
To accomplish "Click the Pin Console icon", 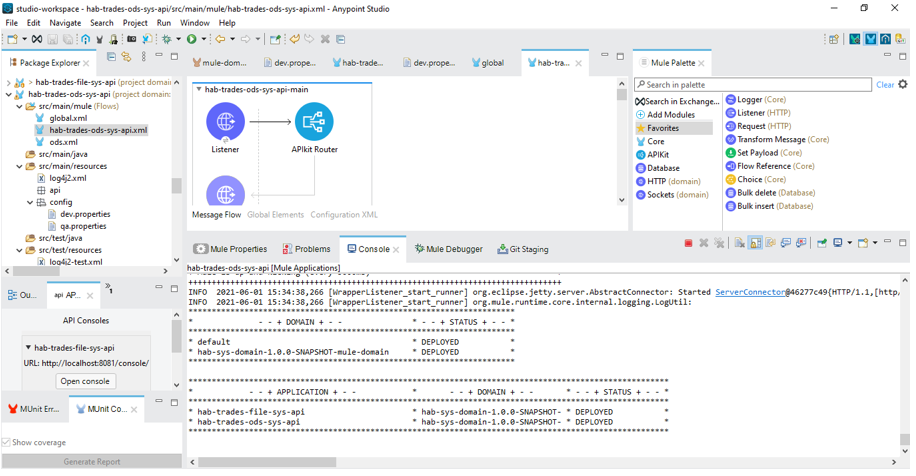I will [822, 243].
